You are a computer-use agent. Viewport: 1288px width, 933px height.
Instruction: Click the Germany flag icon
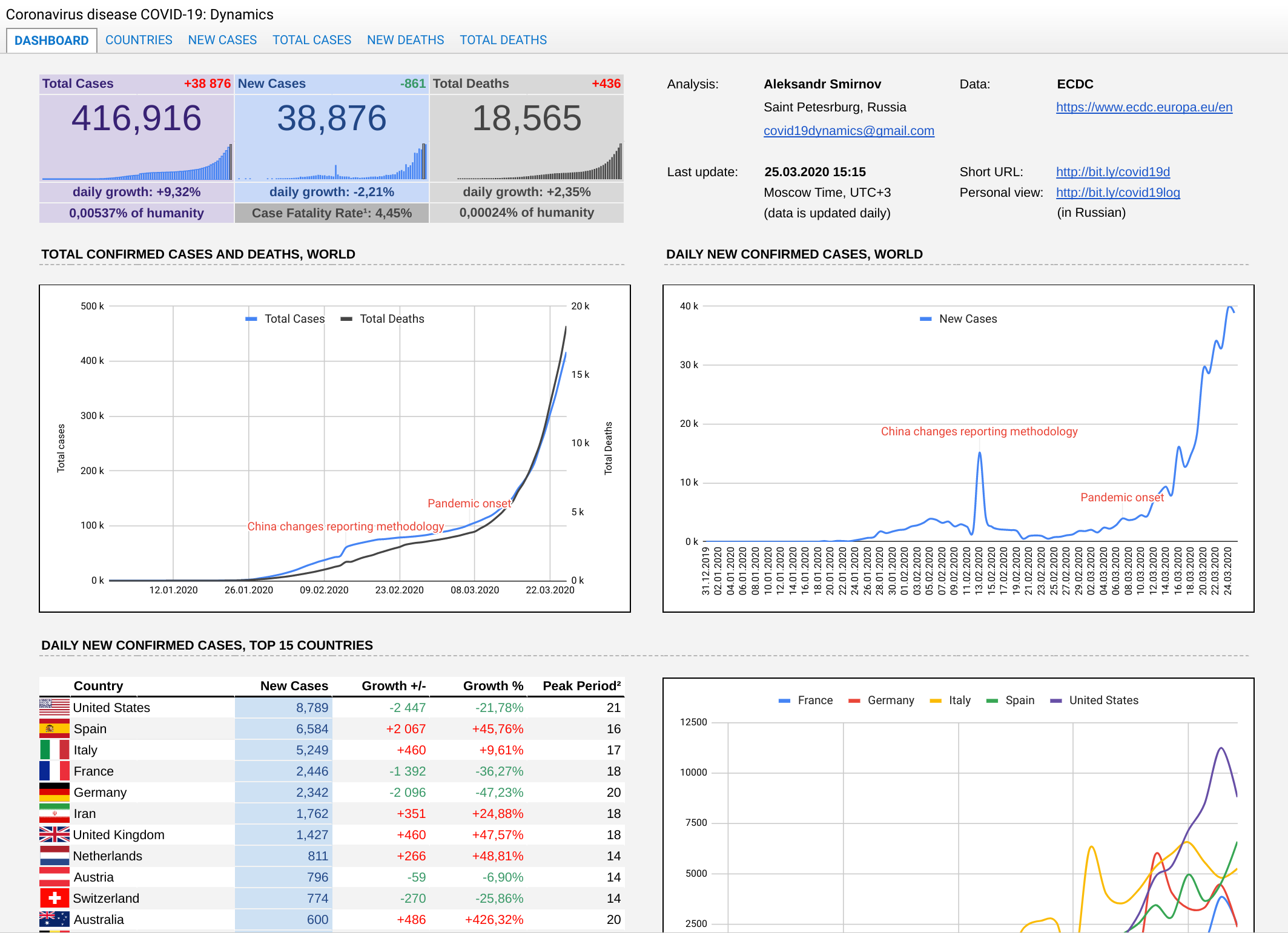tap(54, 792)
